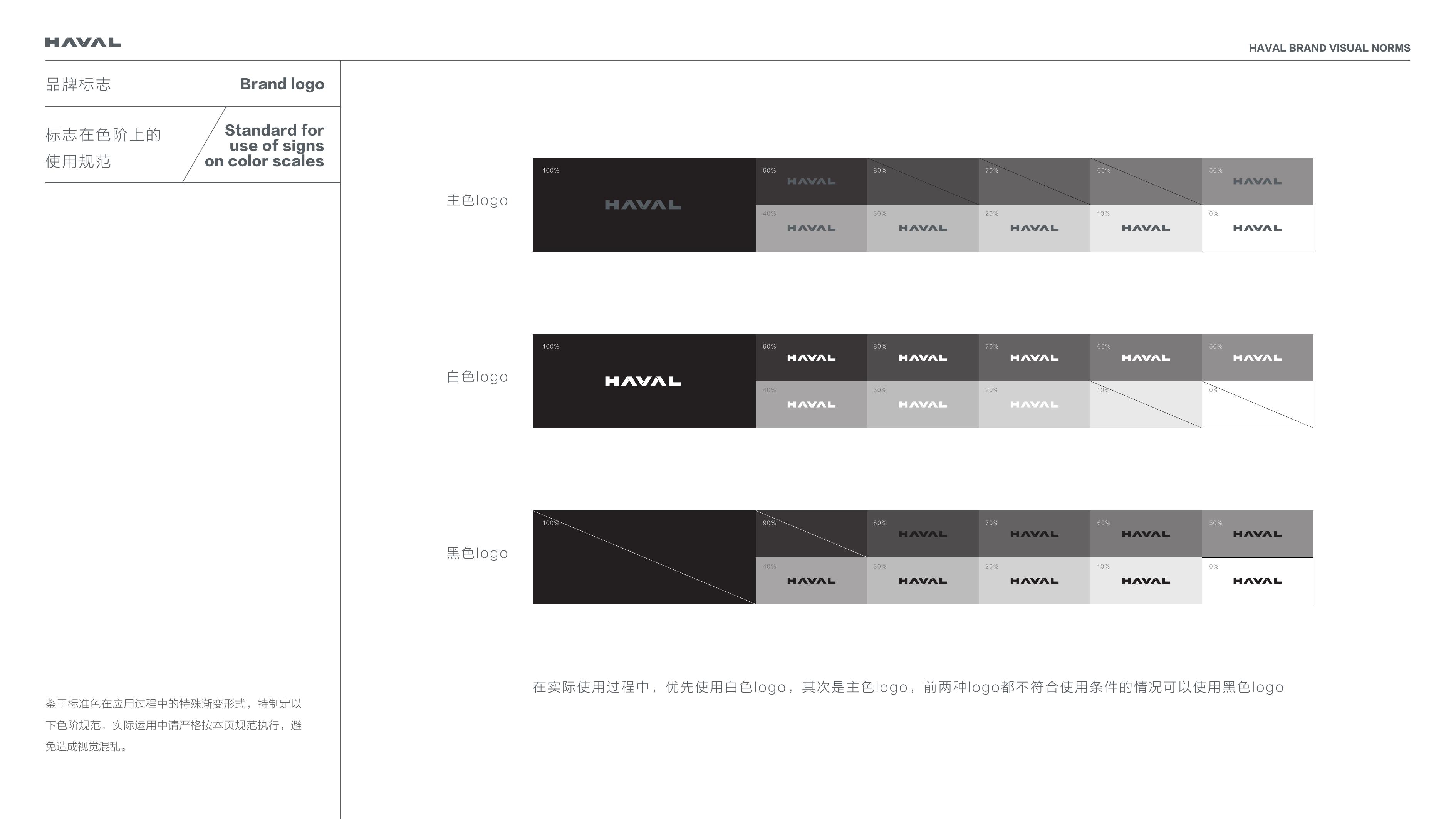This screenshot has height=819, width=1456.
Task: Select the crossed-out 10% swatch in the 白色logo row
Action: coord(1146,405)
